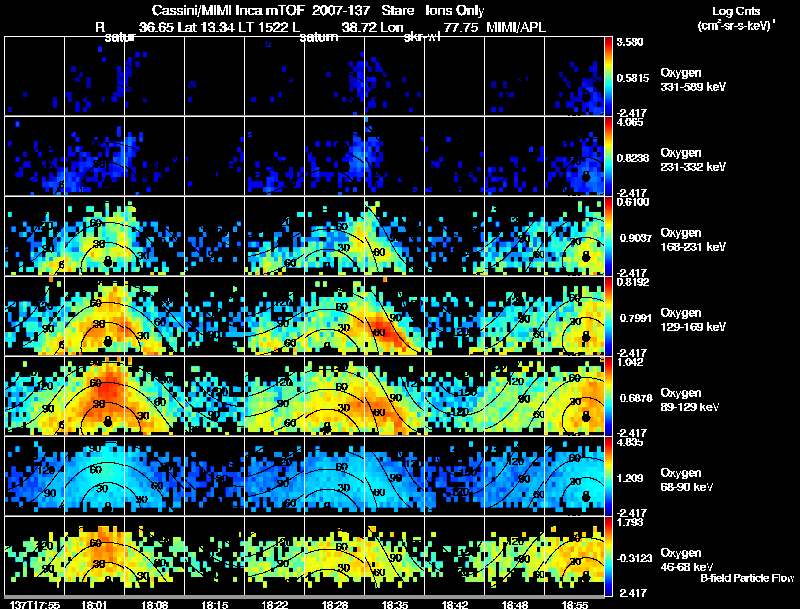Select the "Oxygen 46-68 keV" row label

[687, 560]
